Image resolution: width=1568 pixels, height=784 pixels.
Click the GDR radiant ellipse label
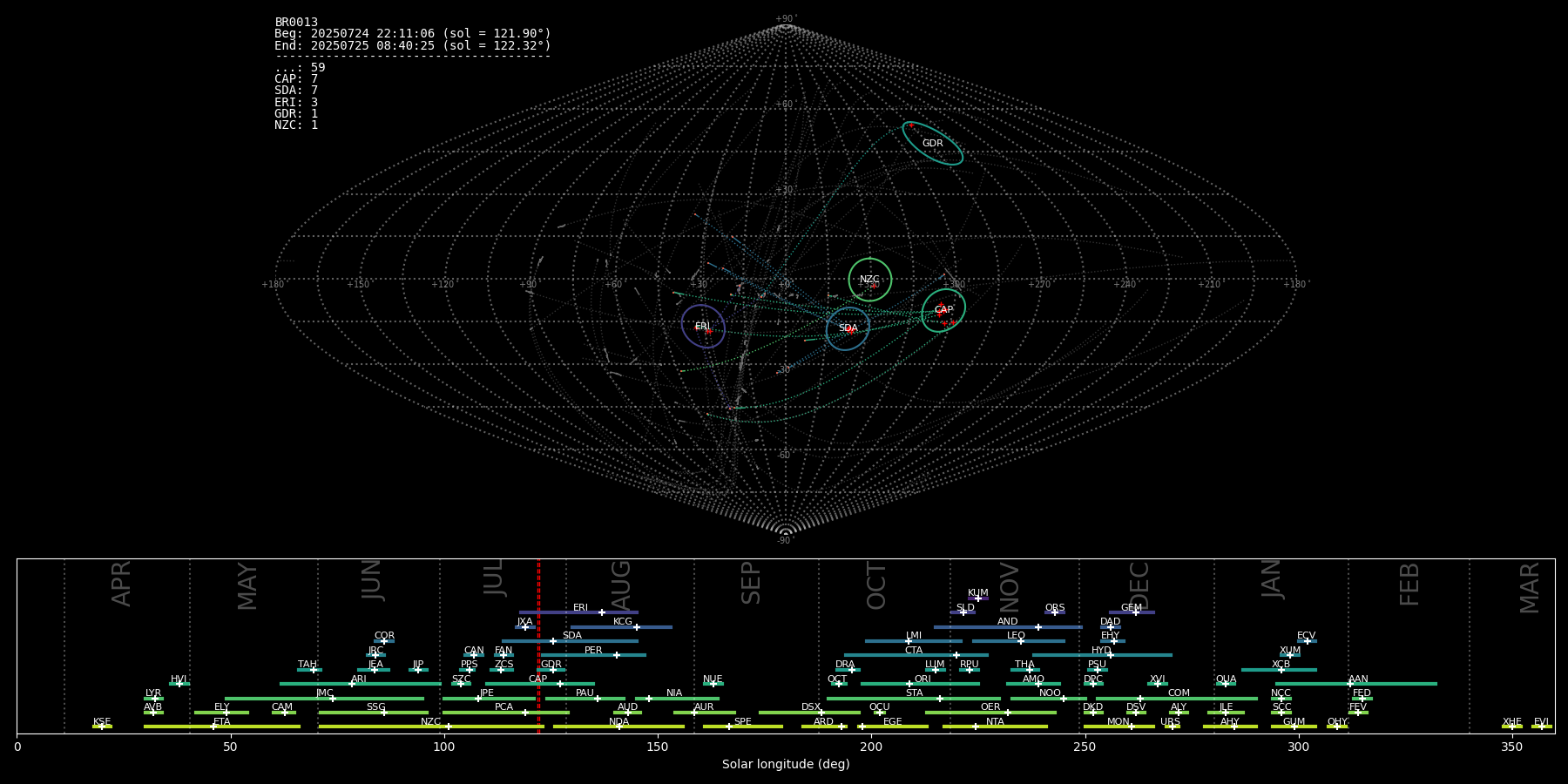pyautogui.click(x=932, y=144)
